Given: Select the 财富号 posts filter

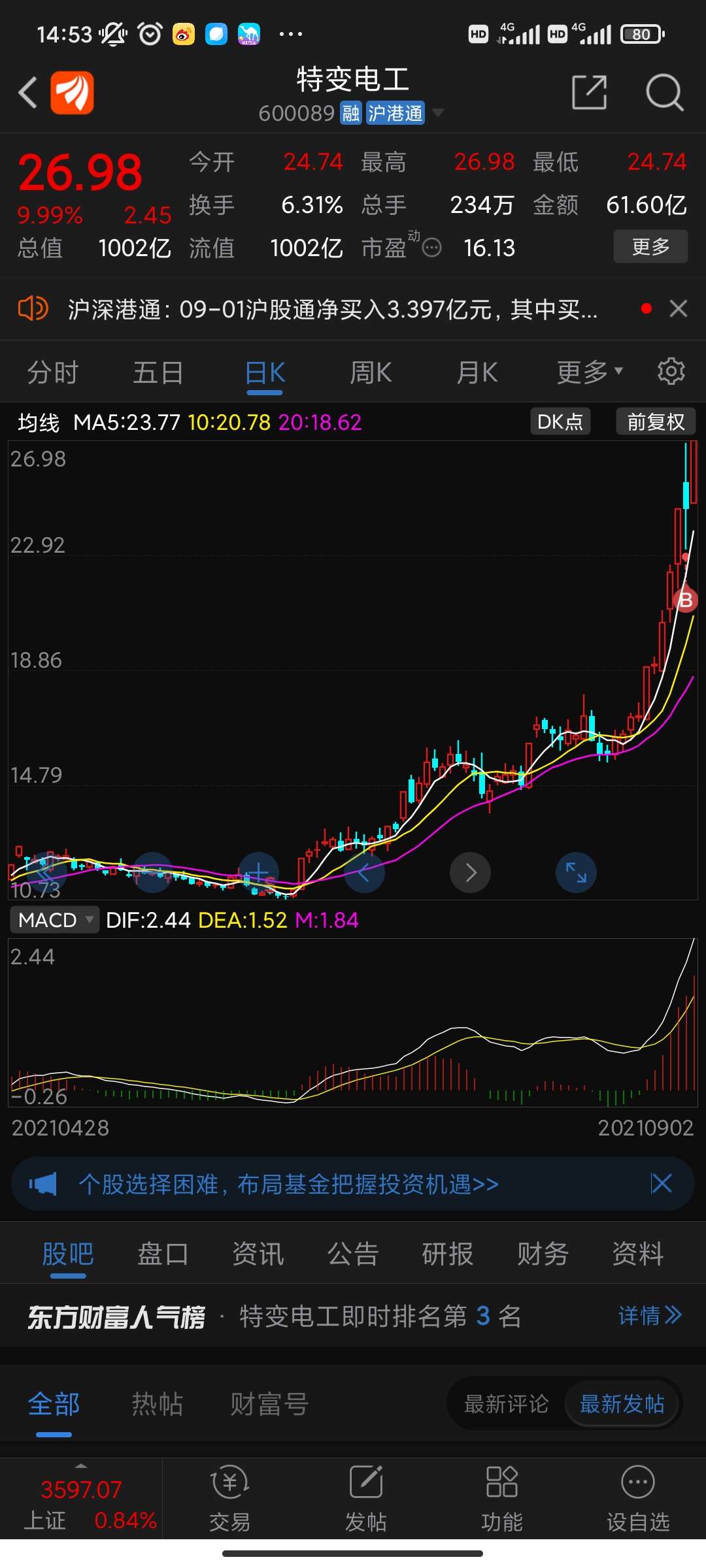Looking at the screenshot, I should (x=269, y=1404).
